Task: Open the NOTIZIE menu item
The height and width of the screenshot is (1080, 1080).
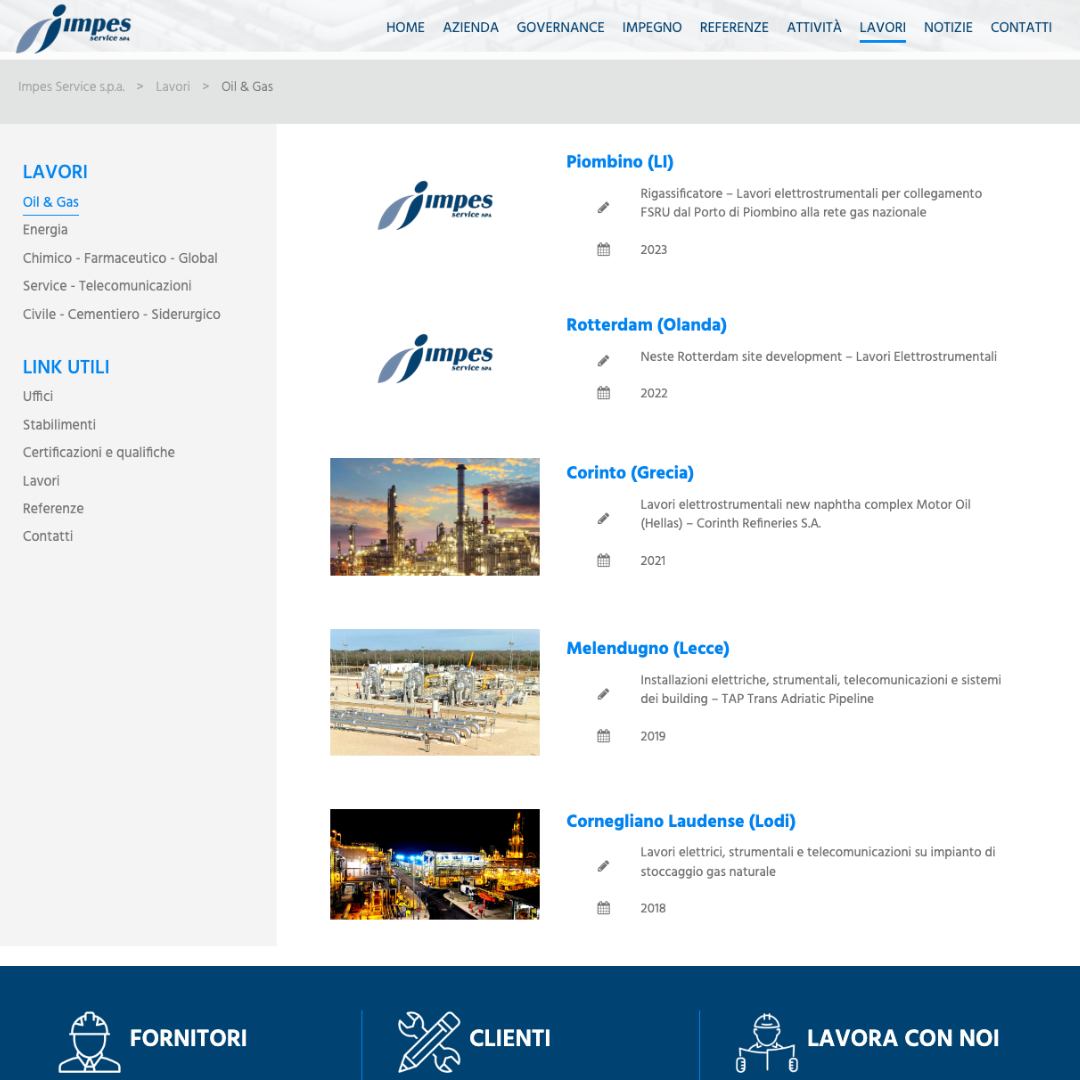Action: tap(948, 28)
